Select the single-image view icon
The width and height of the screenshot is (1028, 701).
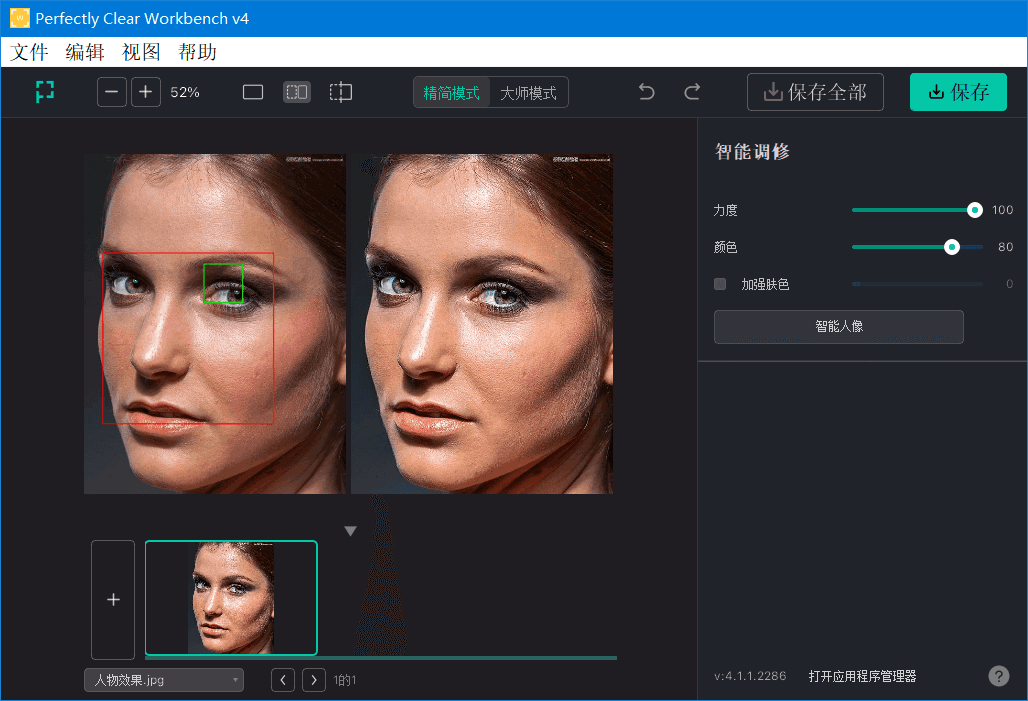coord(252,91)
